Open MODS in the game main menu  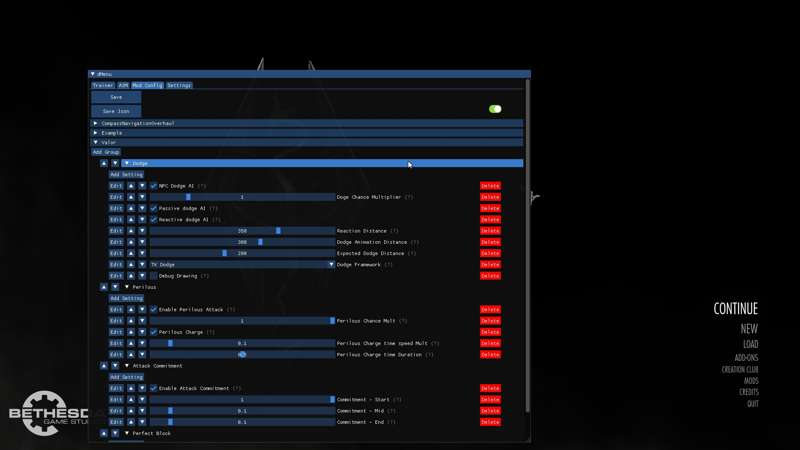tap(751, 381)
